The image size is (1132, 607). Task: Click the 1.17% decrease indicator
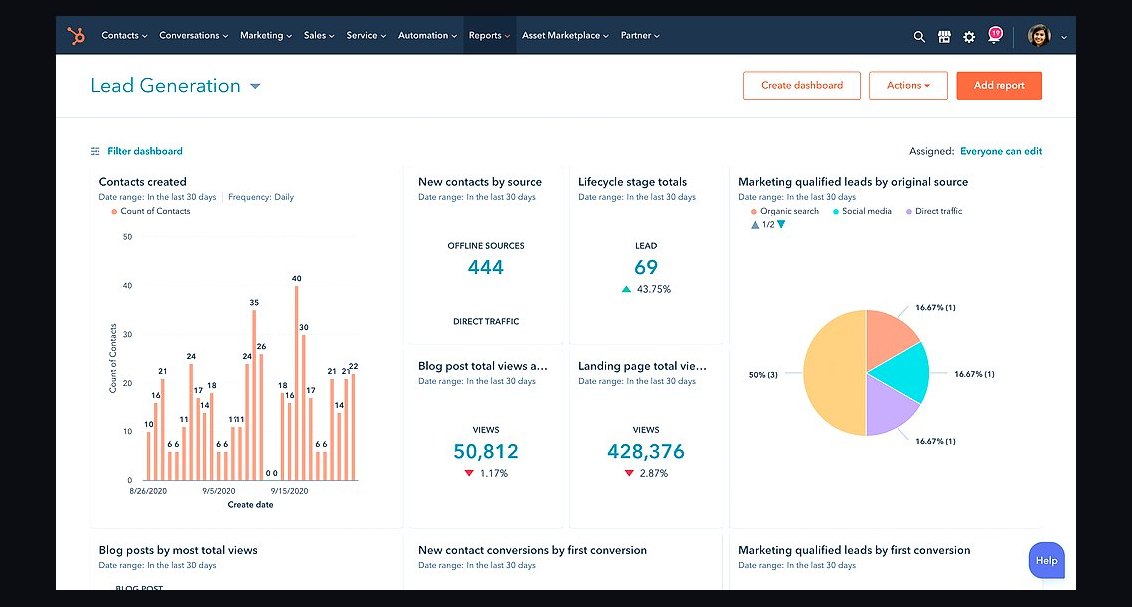tap(486, 473)
